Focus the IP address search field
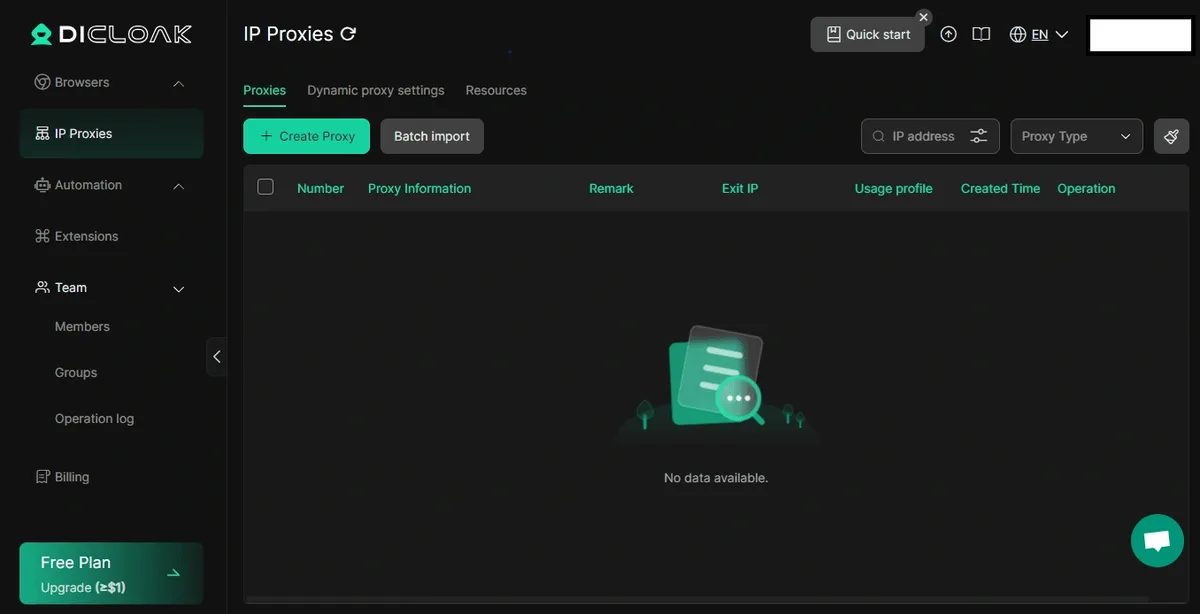Viewport: 1200px width, 614px height. click(930, 136)
